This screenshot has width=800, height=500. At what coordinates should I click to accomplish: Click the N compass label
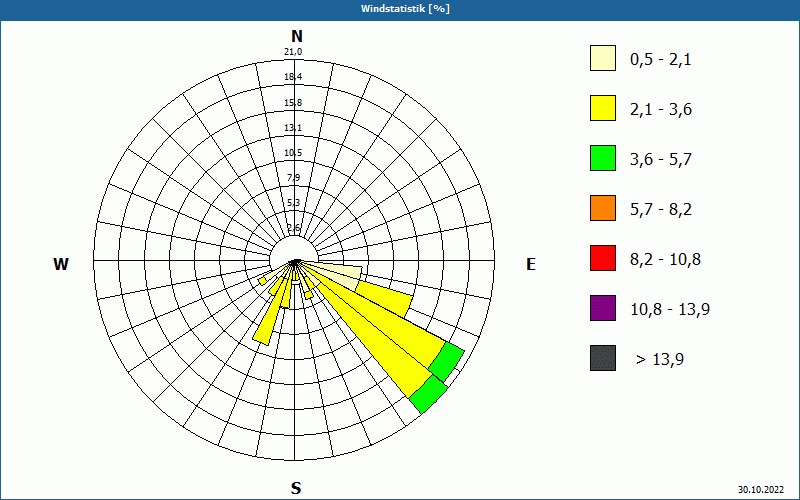[296, 36]
